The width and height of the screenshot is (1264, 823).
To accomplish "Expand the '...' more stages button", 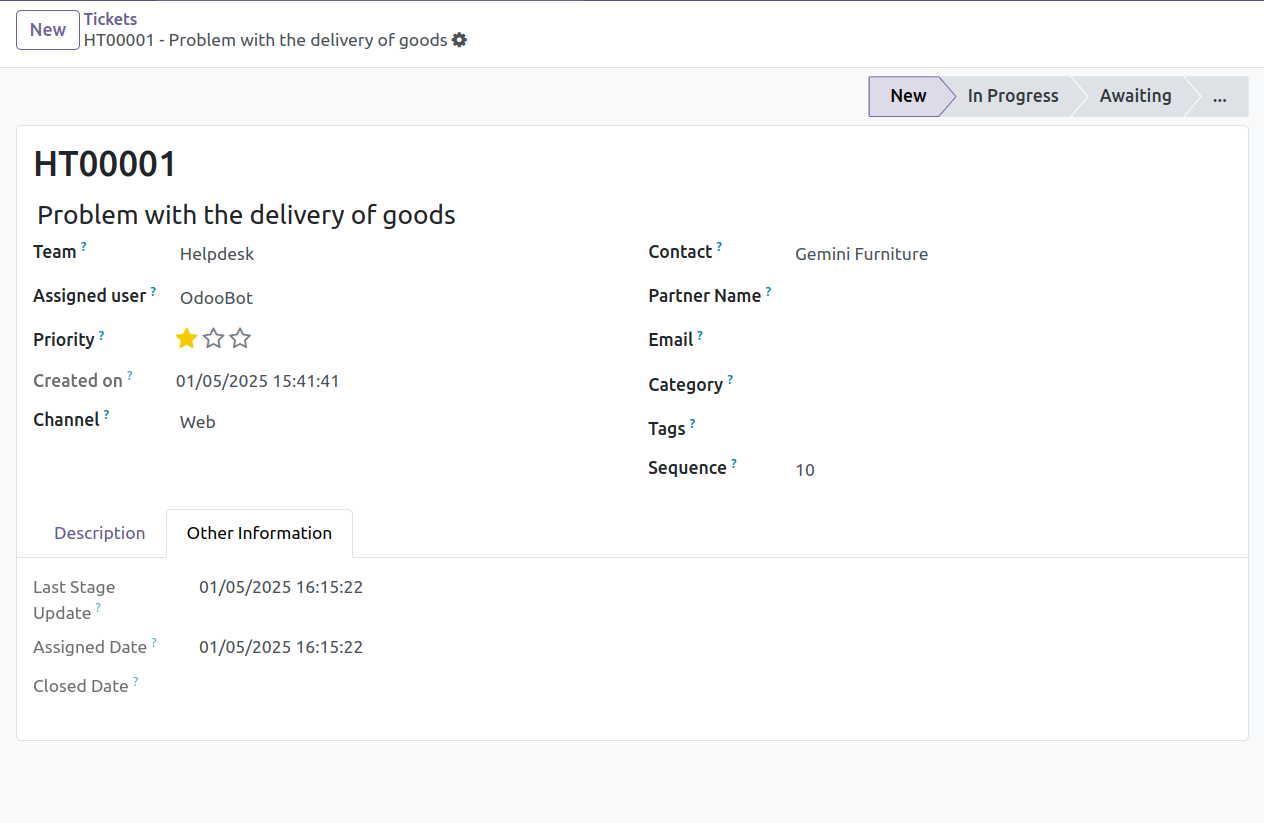I will coord(1219,96).
